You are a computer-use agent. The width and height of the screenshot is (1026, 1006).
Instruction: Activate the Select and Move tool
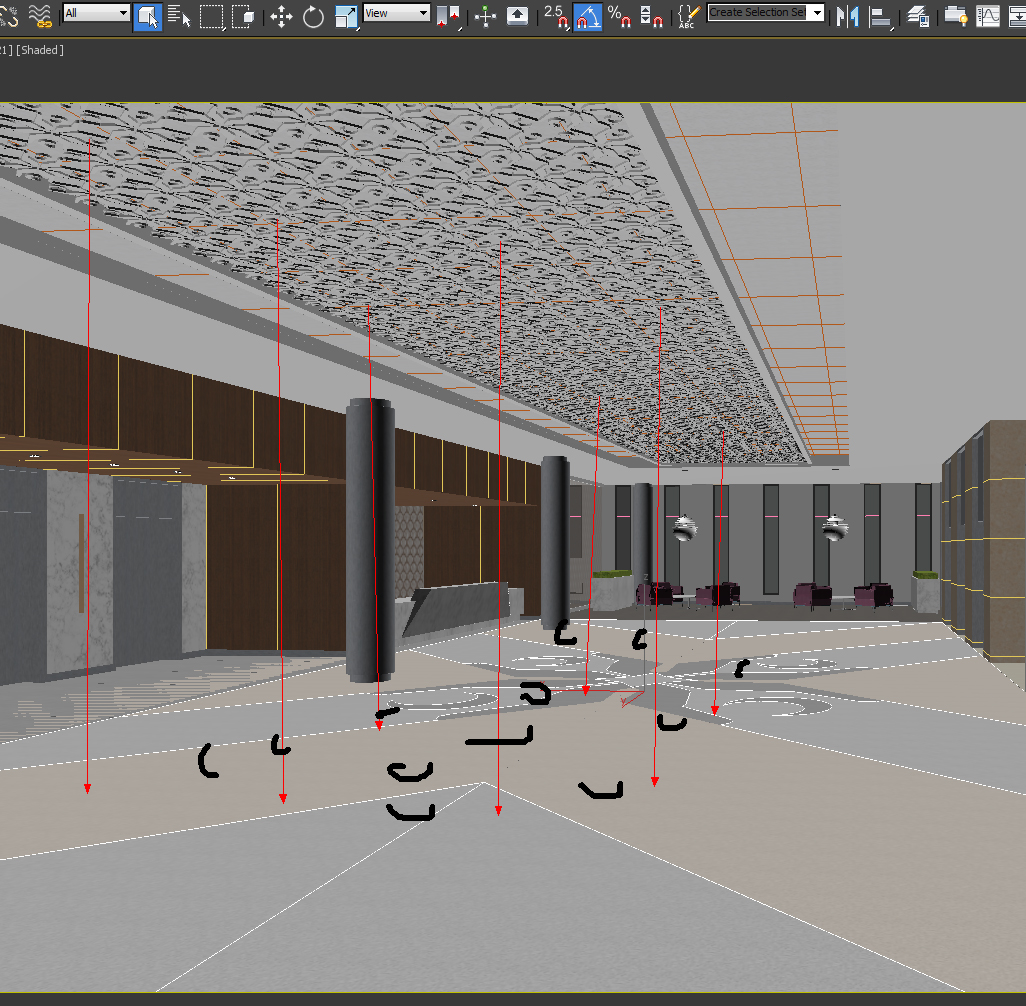(x=281, y=16)
